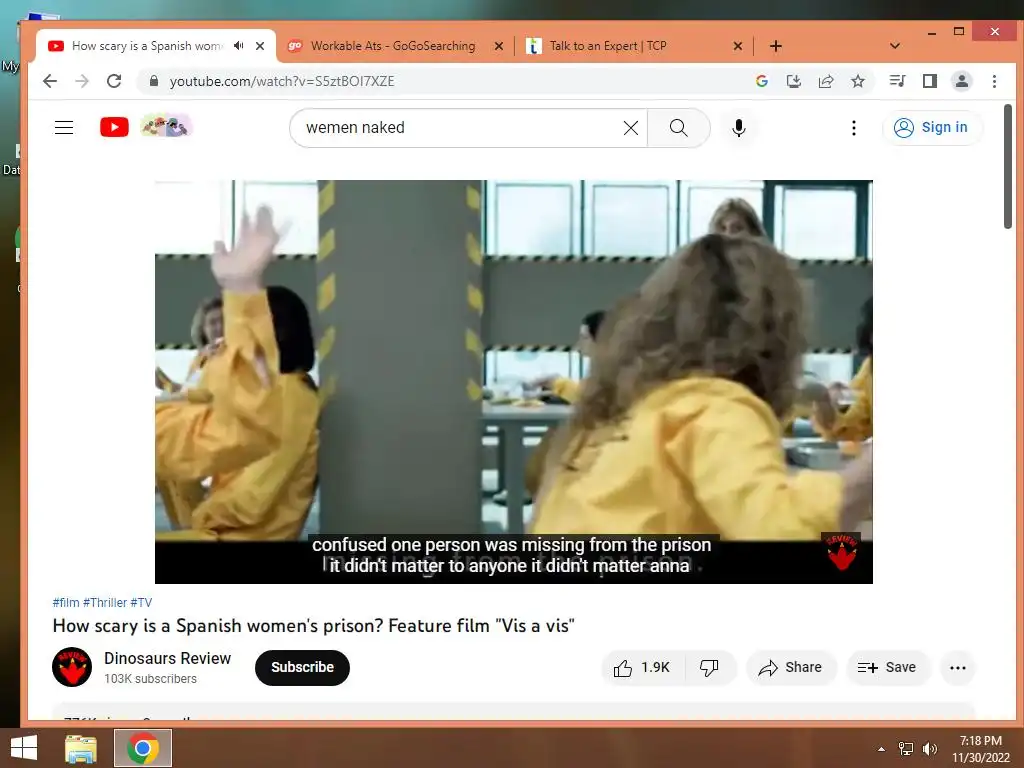Open Google icon in address bar
The height and width of the screenshot is (768, 1024).
761,81
